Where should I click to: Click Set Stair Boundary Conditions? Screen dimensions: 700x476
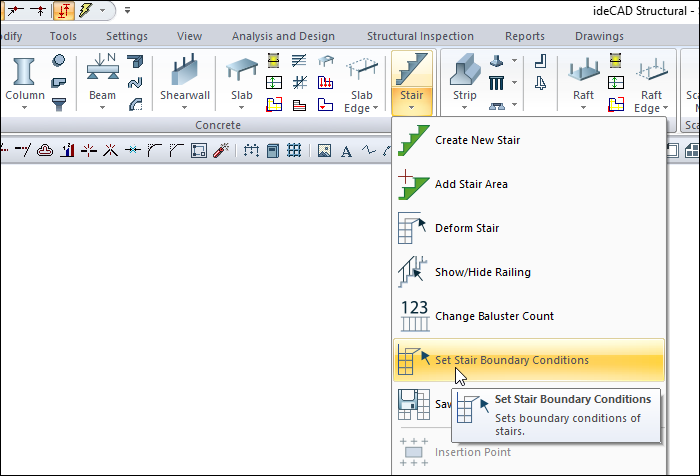[x=511, y=360]
